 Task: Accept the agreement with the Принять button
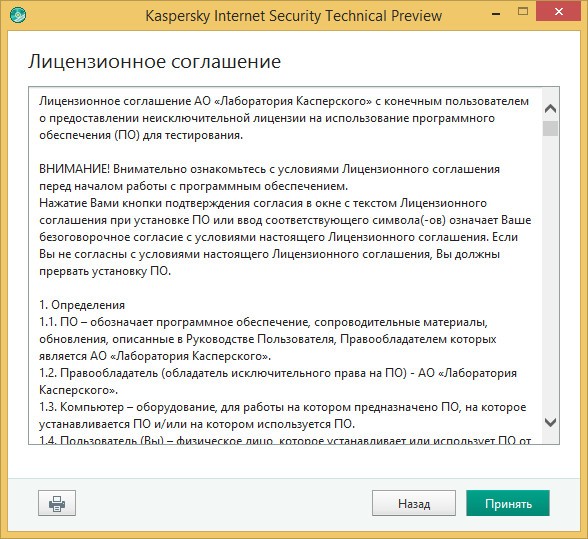point(508,503)
